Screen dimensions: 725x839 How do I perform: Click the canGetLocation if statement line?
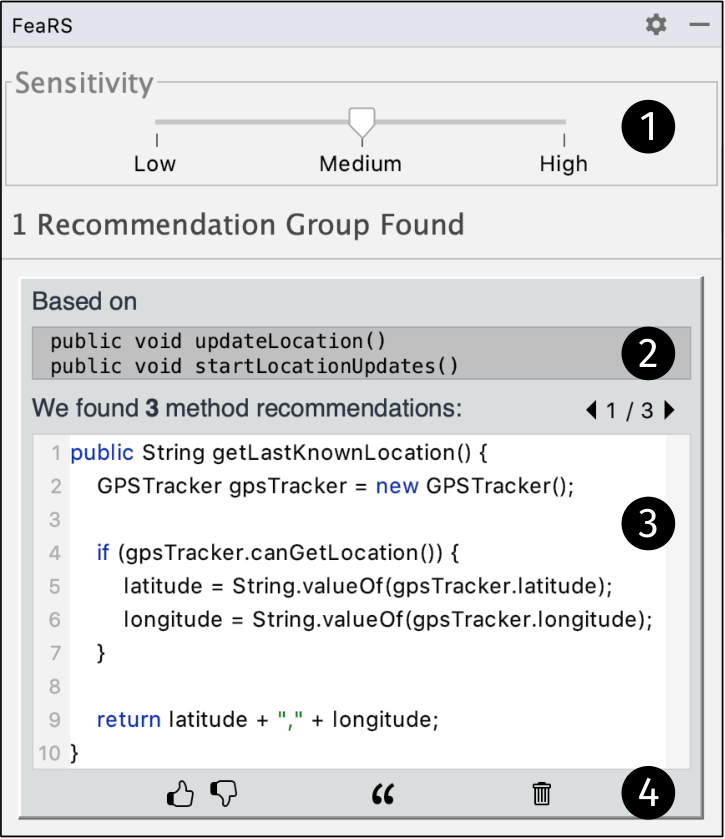coord(278,553)
